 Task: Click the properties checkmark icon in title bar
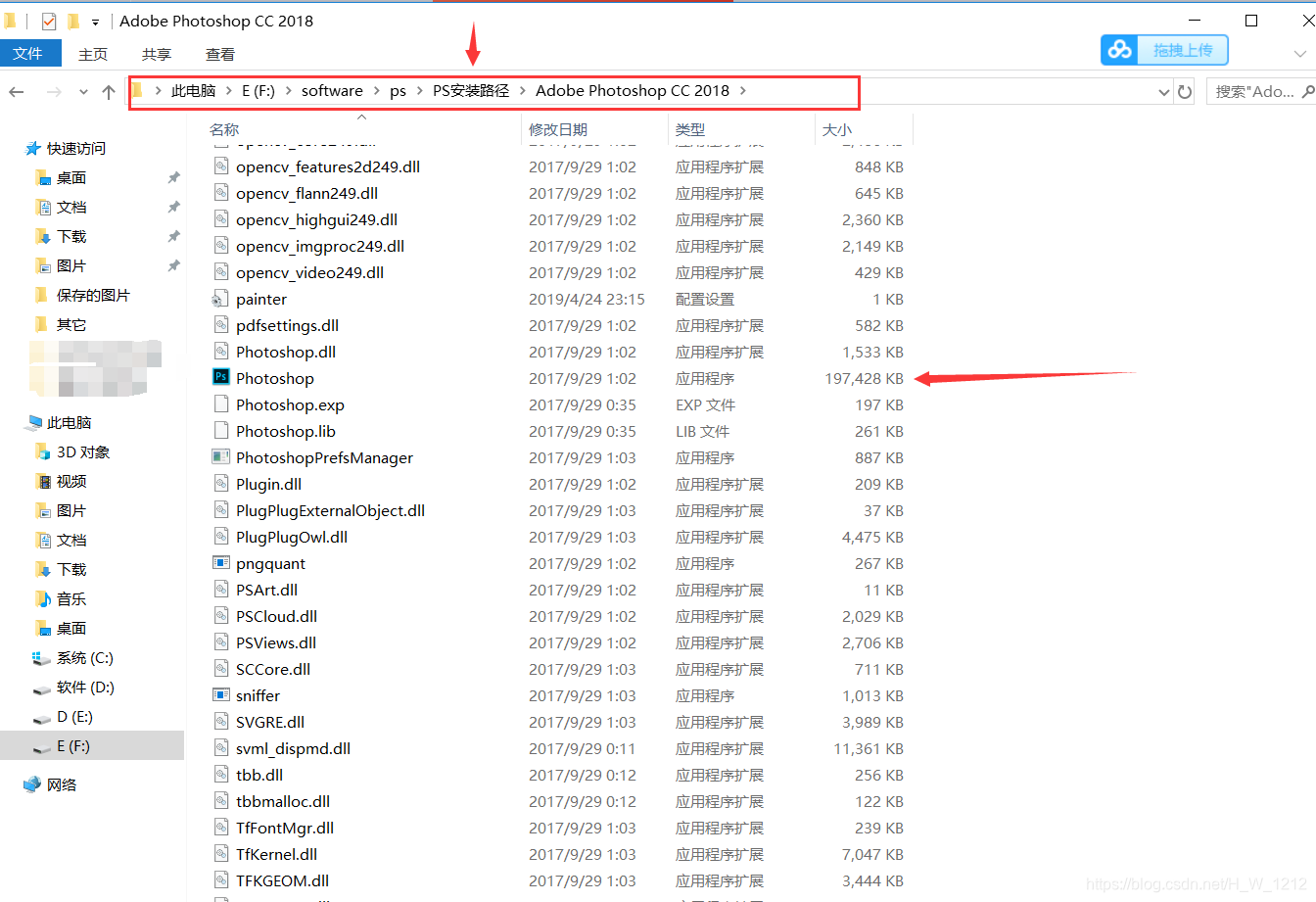pos(49,21)
